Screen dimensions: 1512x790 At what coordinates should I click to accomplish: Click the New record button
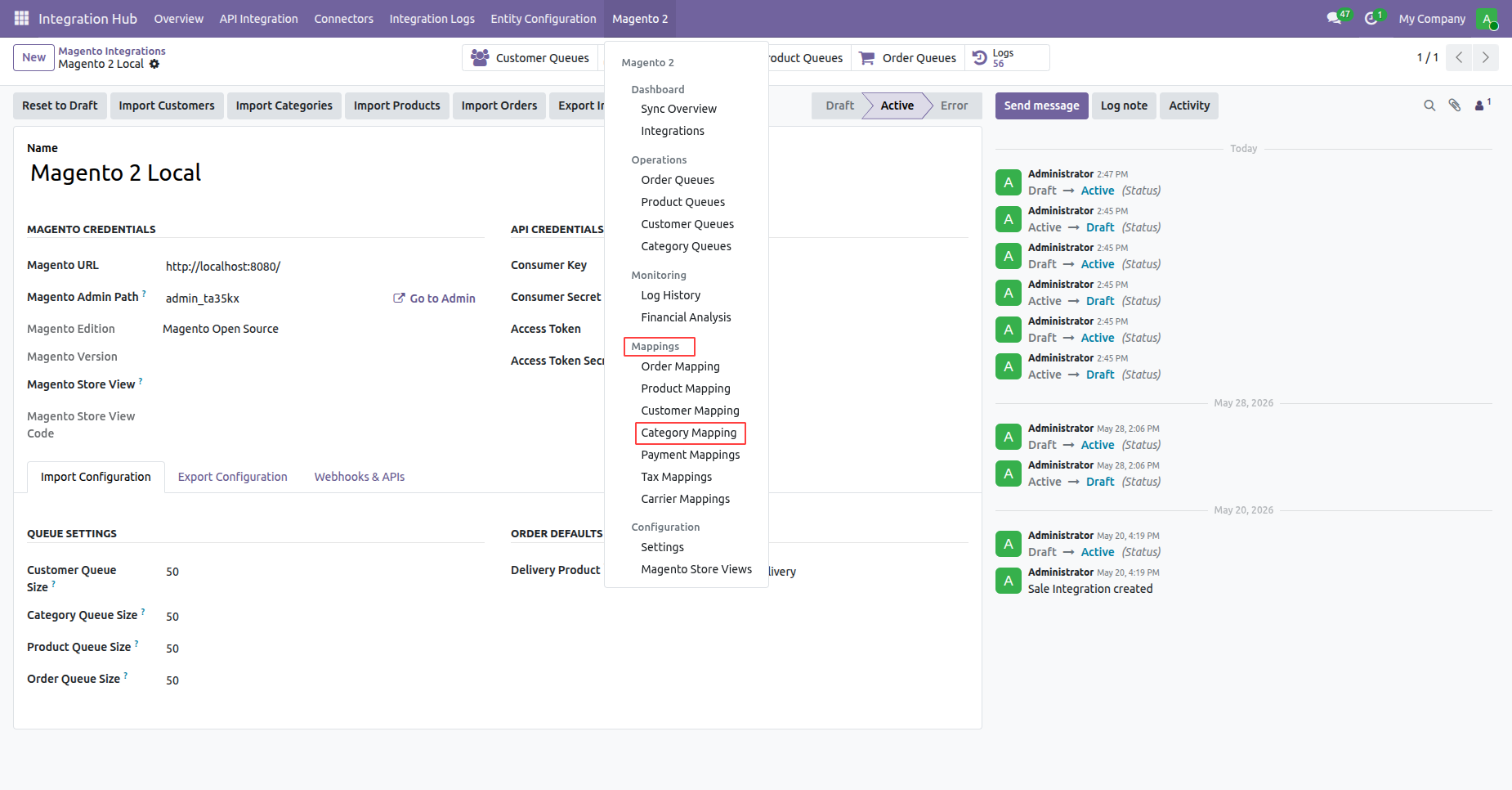[x=34, y=57]
